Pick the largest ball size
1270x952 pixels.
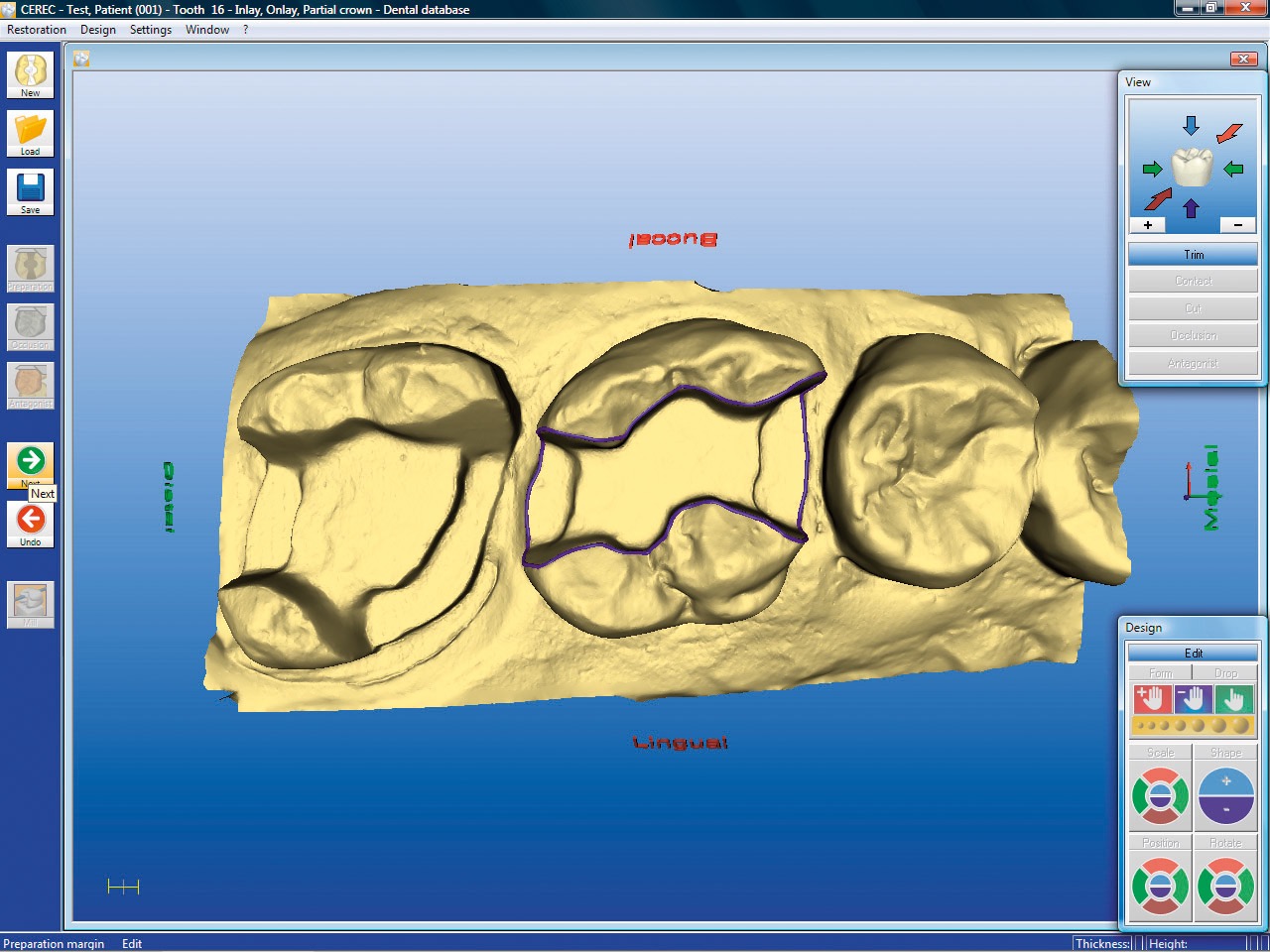point(1242,726)
